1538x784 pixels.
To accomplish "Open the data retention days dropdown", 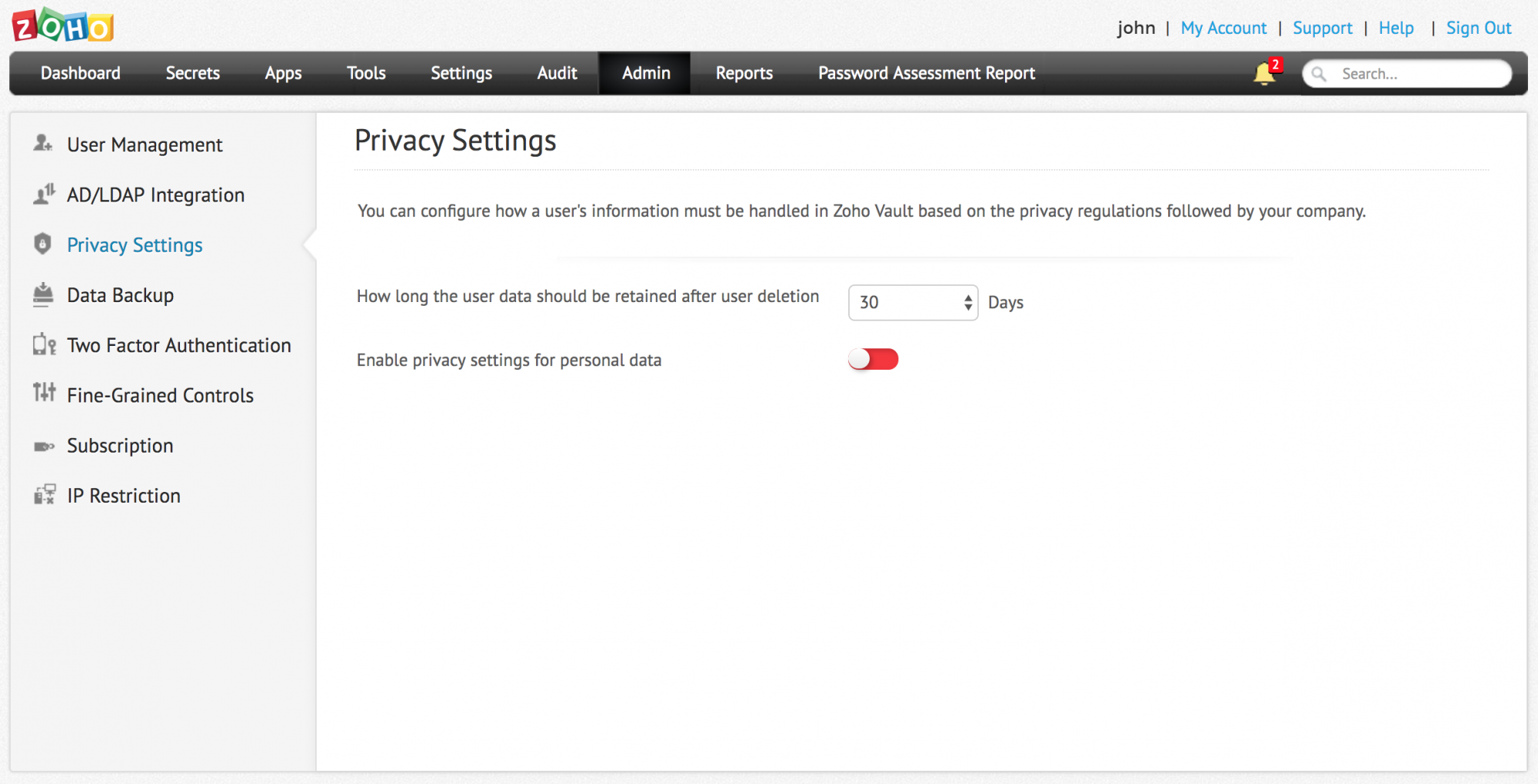I will click(x=913, y=303).
